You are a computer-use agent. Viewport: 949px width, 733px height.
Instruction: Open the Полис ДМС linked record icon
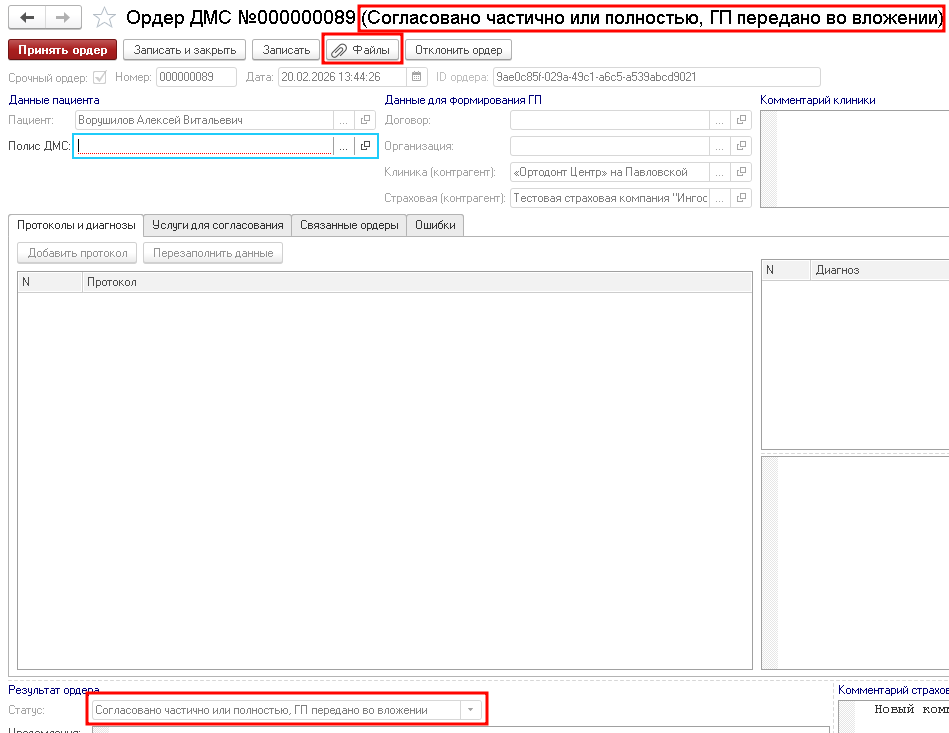pos(365,146)
